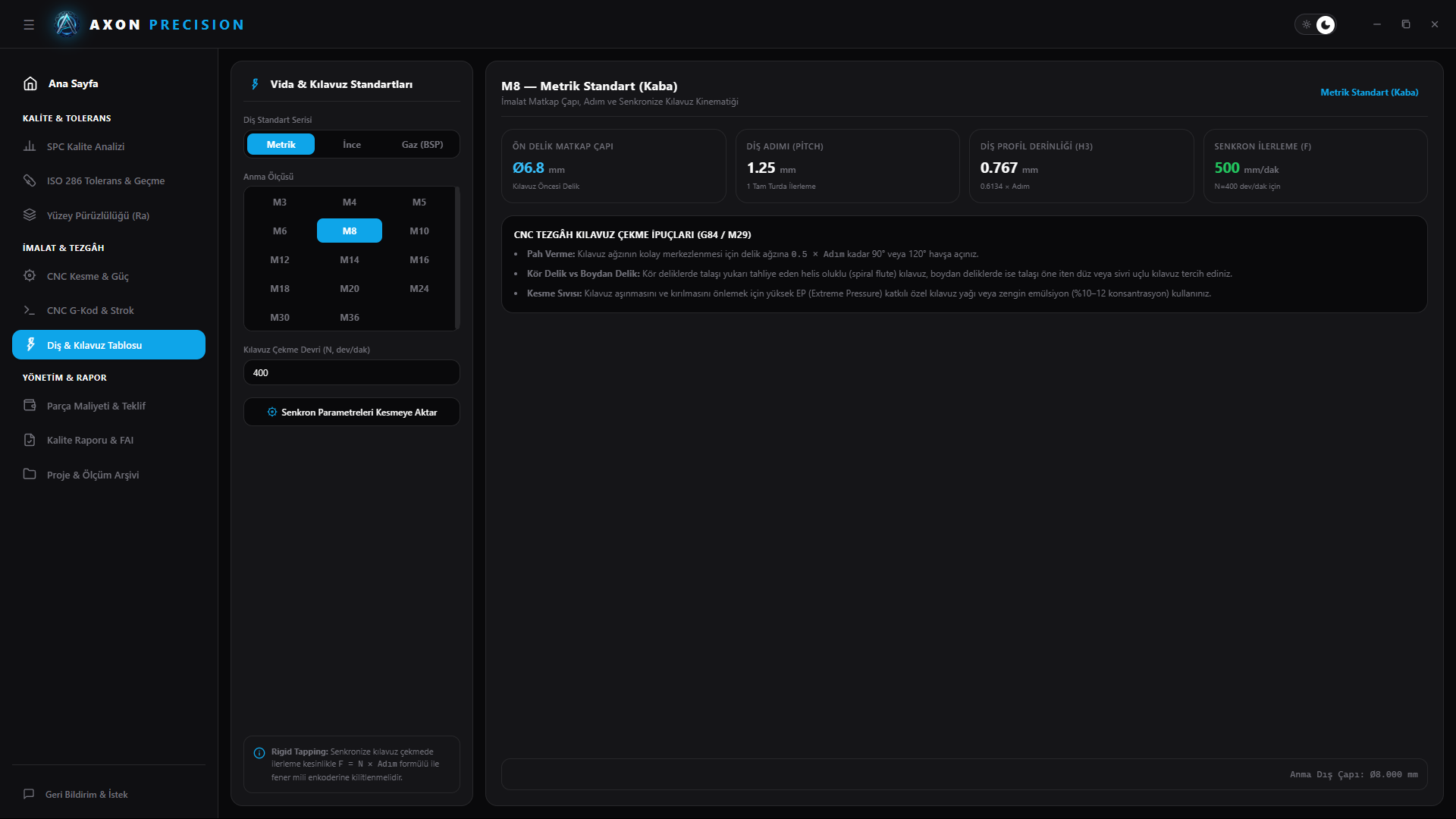
Task: Click Senkron Parametreleri Kesmeye Aktar button
Action: coord(352,412)
